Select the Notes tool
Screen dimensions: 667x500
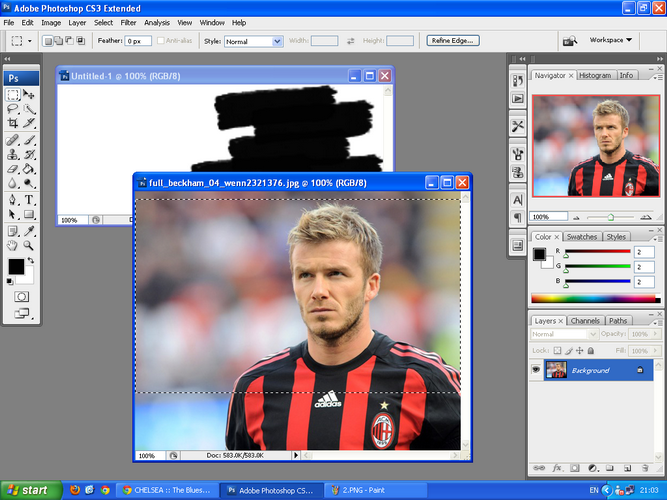tap(13, 231)
